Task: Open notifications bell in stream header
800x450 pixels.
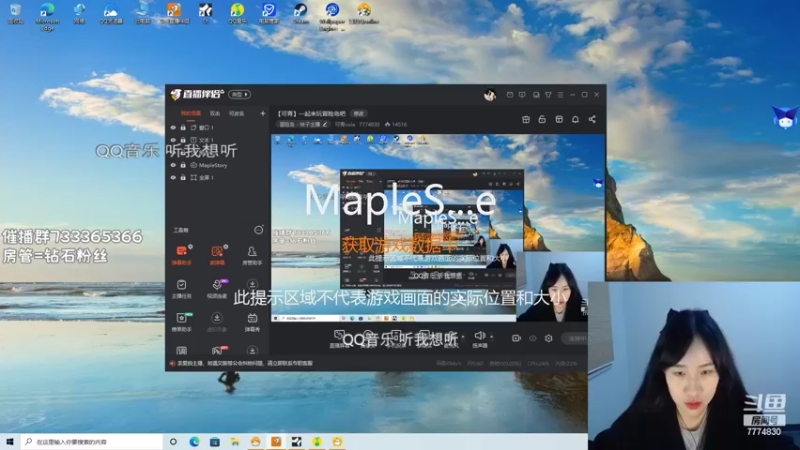Action: coord(576,119)
